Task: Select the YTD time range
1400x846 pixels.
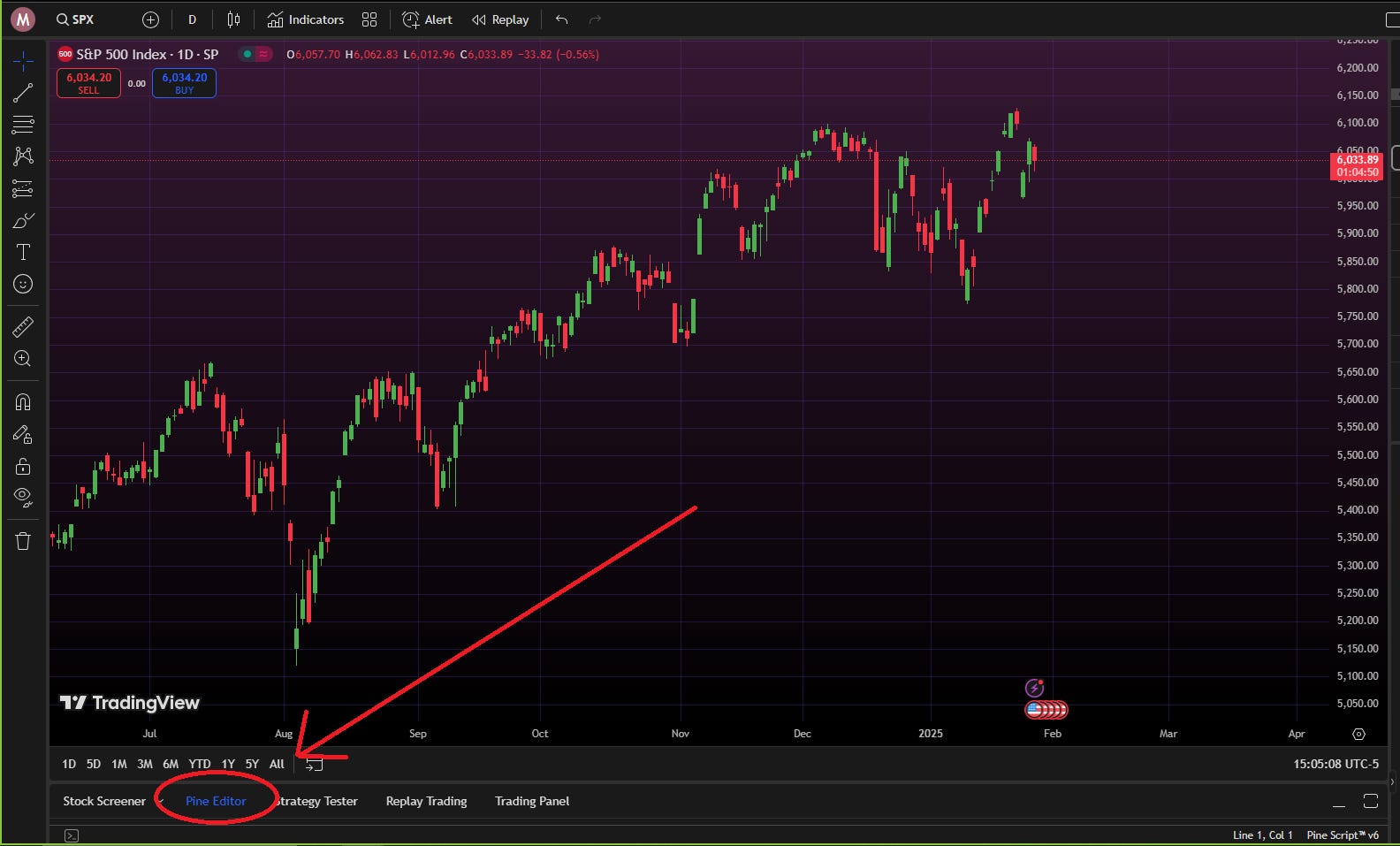Action: [x=200, y=764]
